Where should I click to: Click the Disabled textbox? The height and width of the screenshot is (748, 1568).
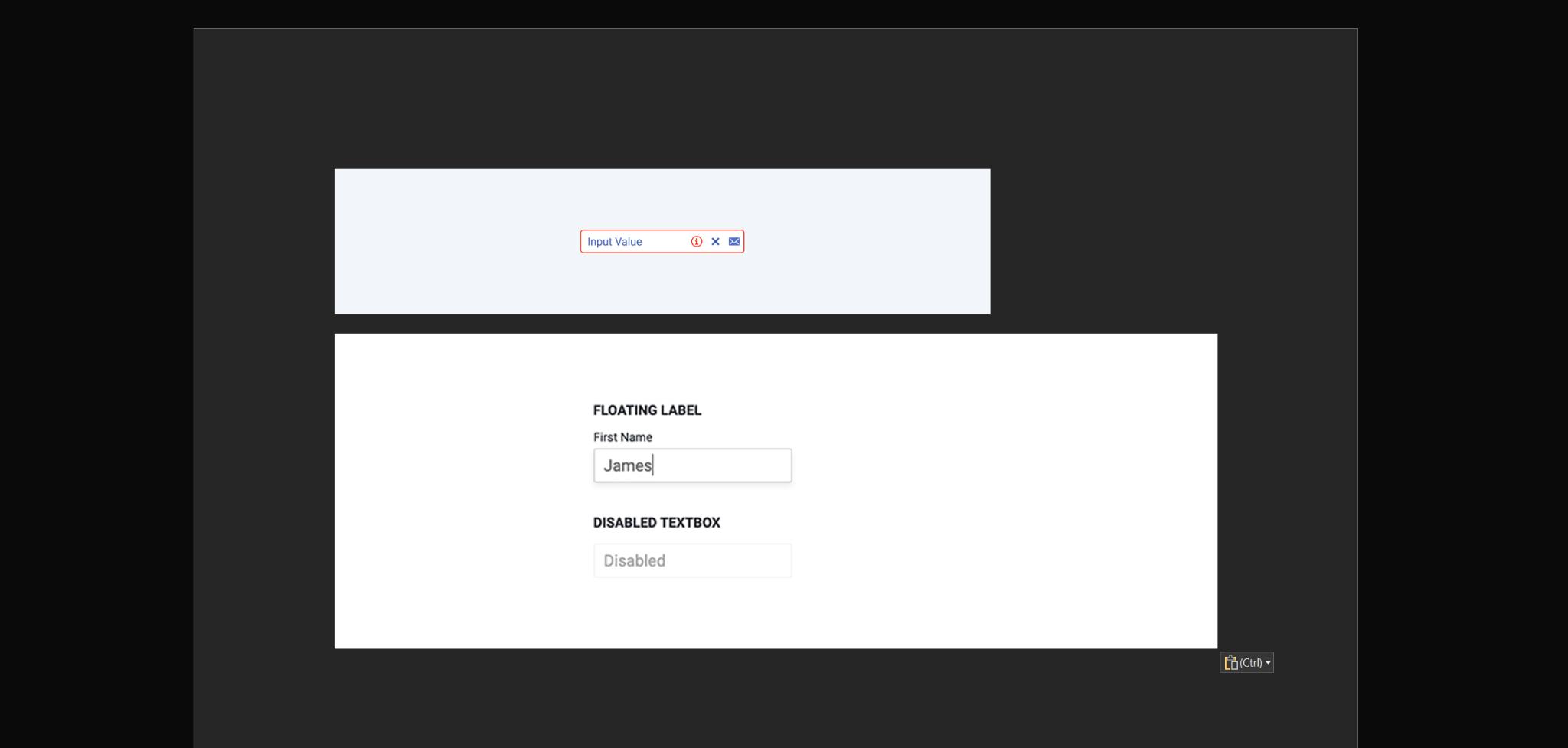(x=692, y=560)
